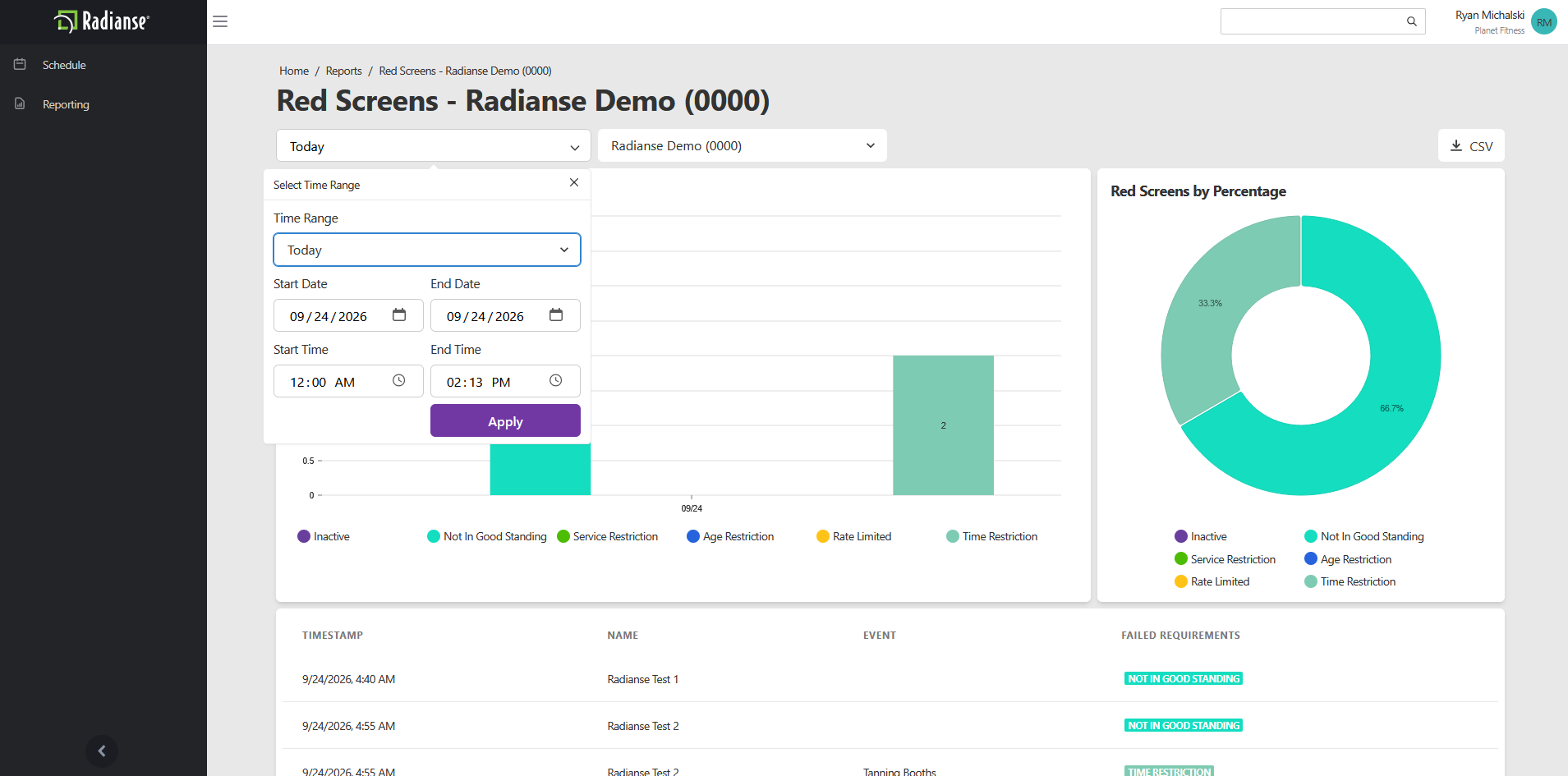The image size is (1568, 776).
Task: Download the report as CSV
Action: pos(1471,145)
